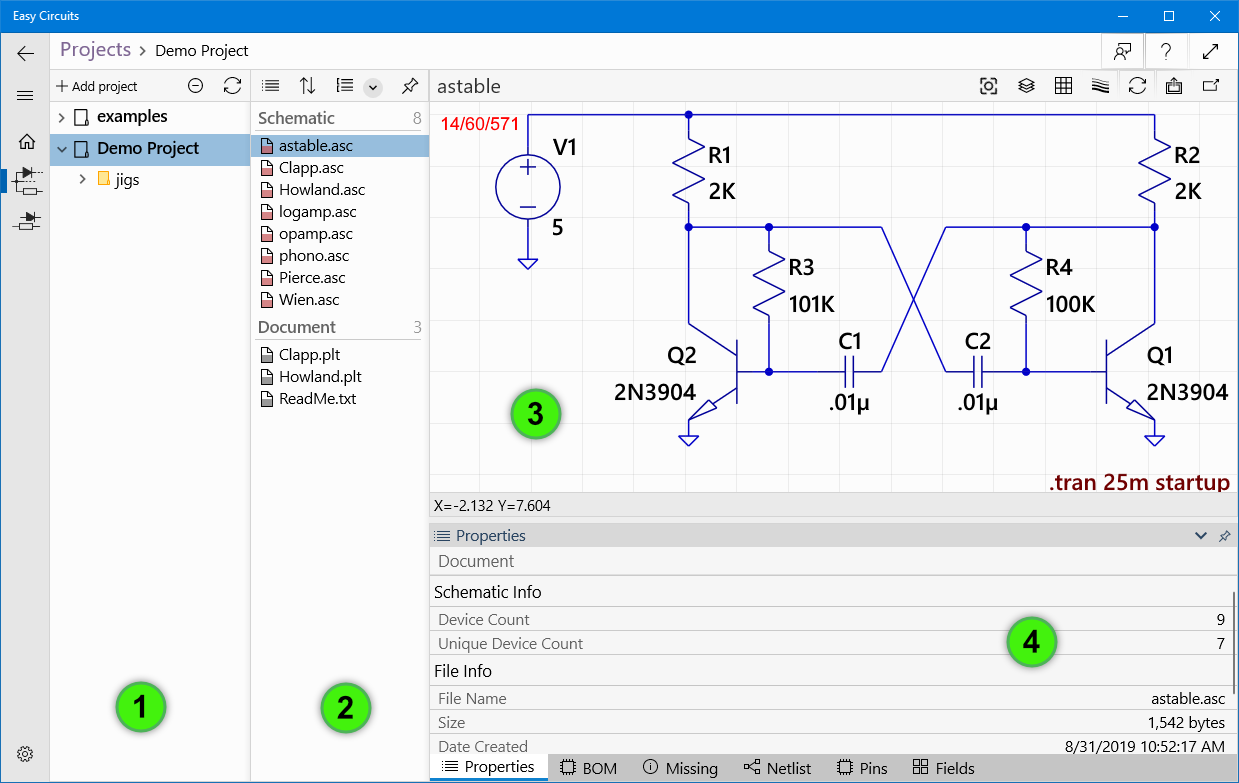The image size is (1239, 783).
Task: Open settings gear in sidebar
Action: click(26, 753)
